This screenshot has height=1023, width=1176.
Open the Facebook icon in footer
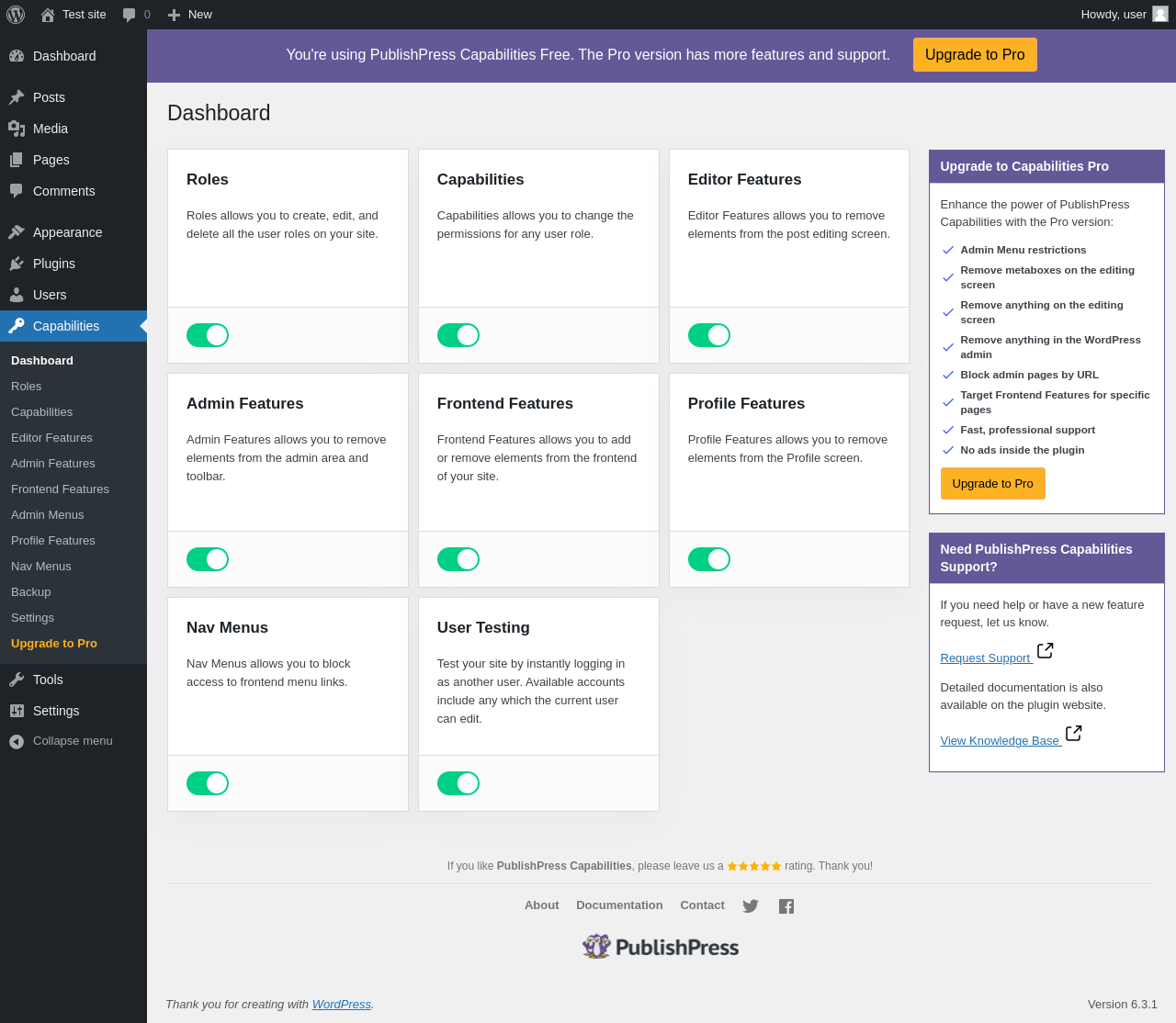786,906
